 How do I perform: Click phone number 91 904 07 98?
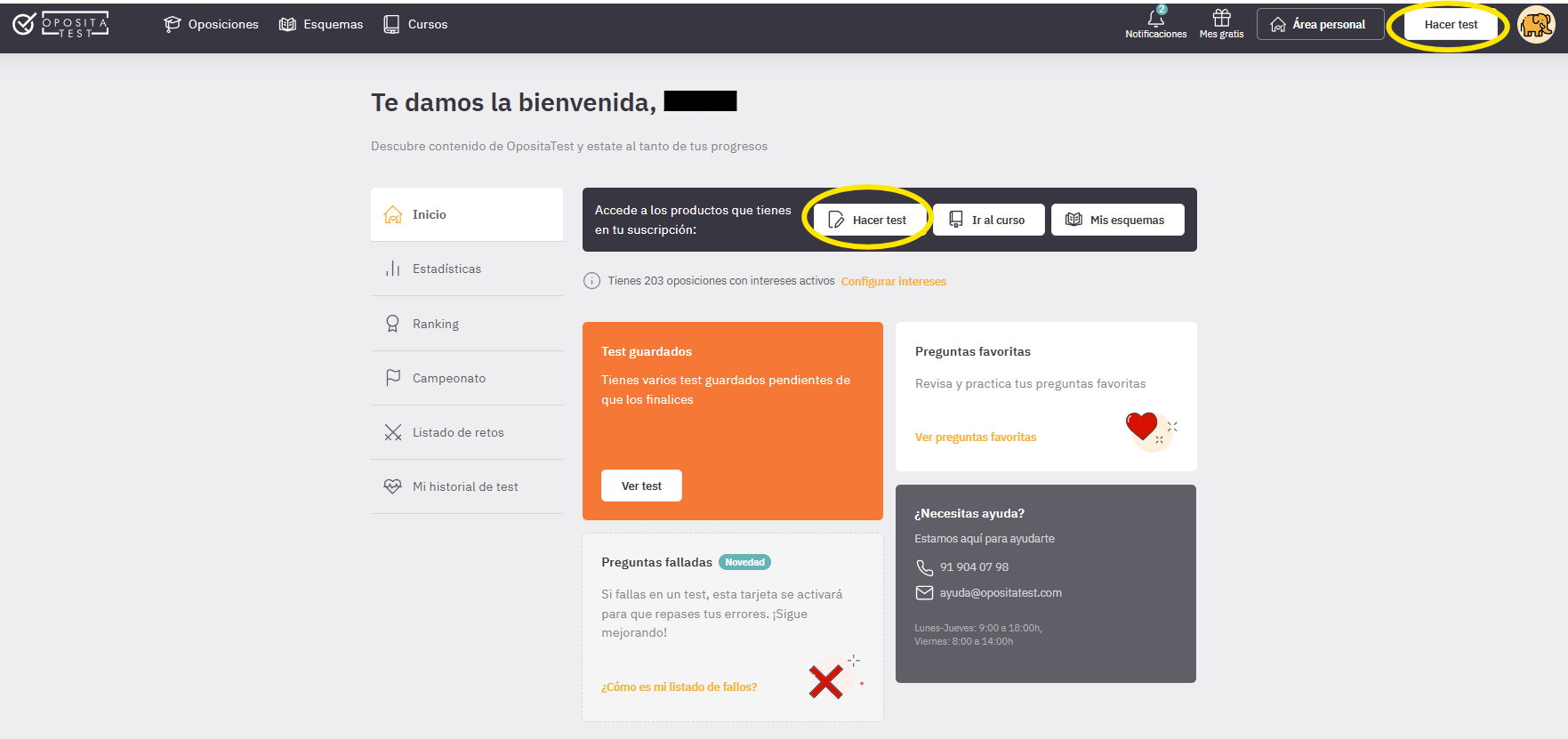click(974, 566)
